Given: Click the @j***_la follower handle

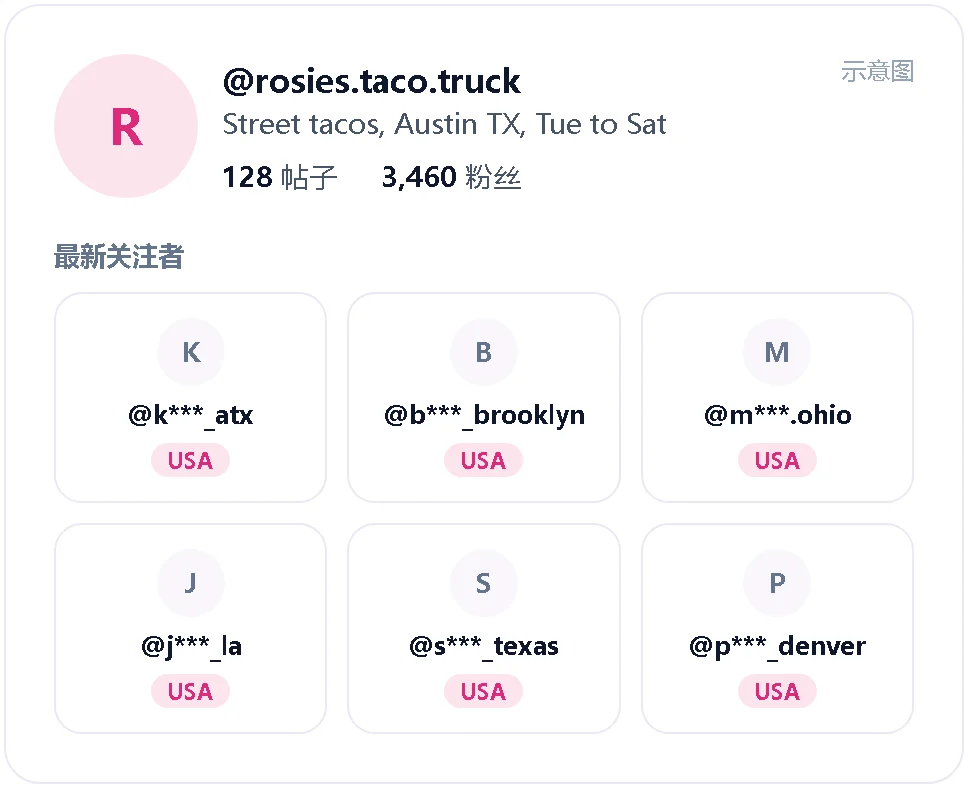Looking at the screenshot, I should [191, 646].
